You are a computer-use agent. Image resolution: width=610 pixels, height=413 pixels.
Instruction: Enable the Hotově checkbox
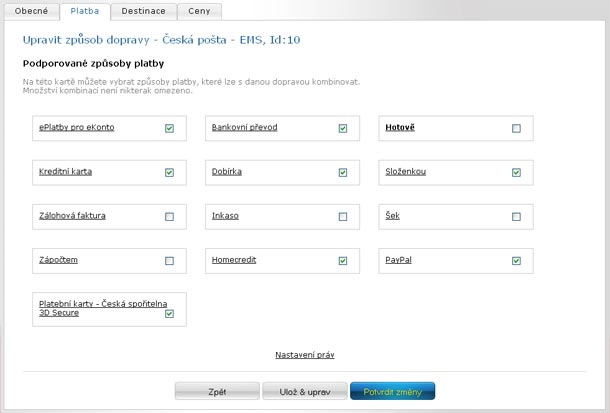516,128
